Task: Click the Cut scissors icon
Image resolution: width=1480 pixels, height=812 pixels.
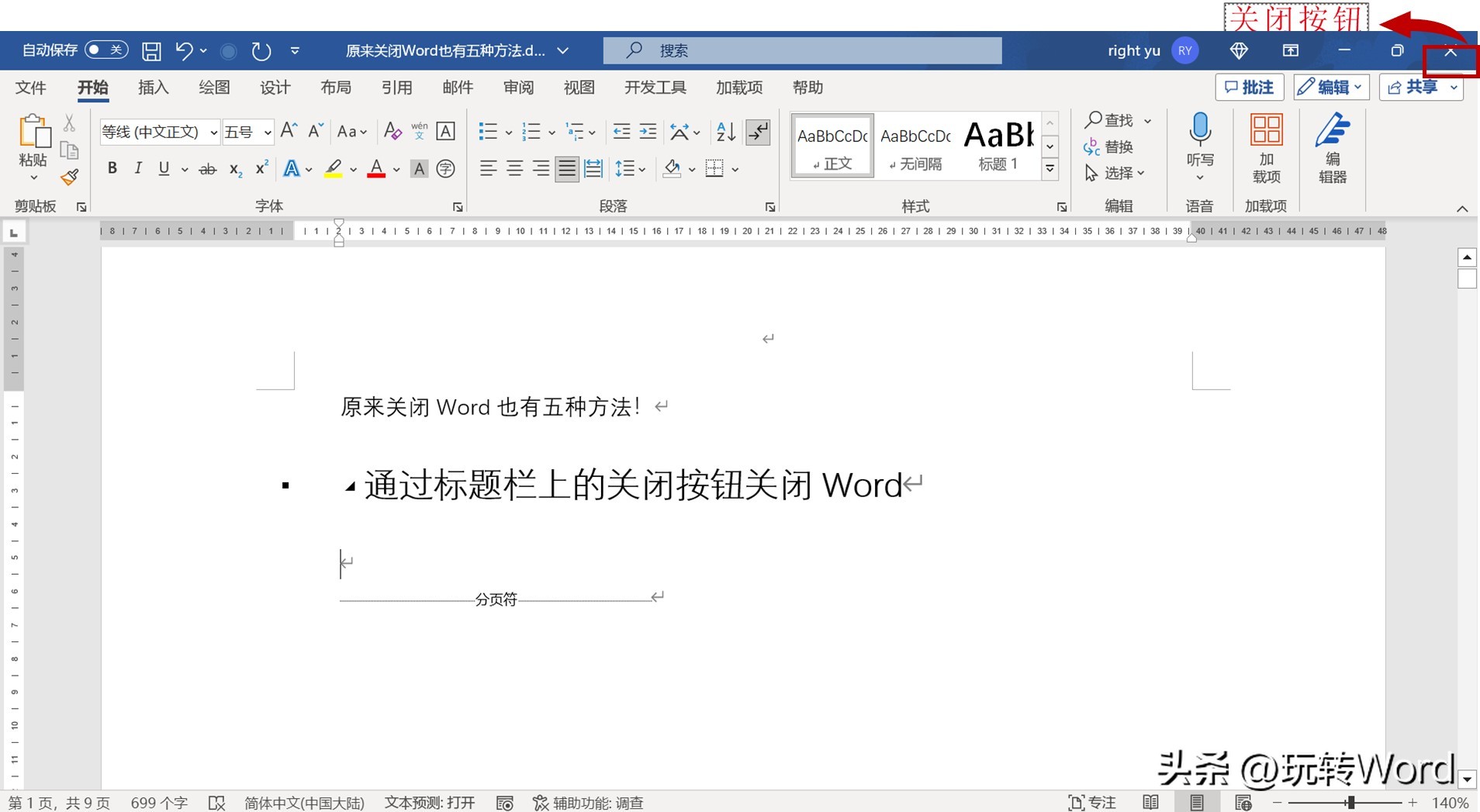Action: point(69,123)
